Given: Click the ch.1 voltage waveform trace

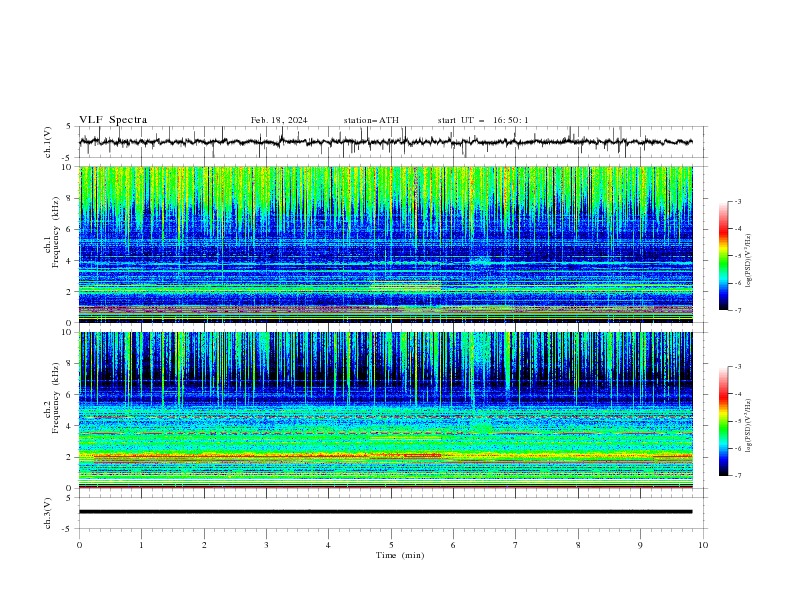Looking at the screenshot, I should tap(386, 142).
